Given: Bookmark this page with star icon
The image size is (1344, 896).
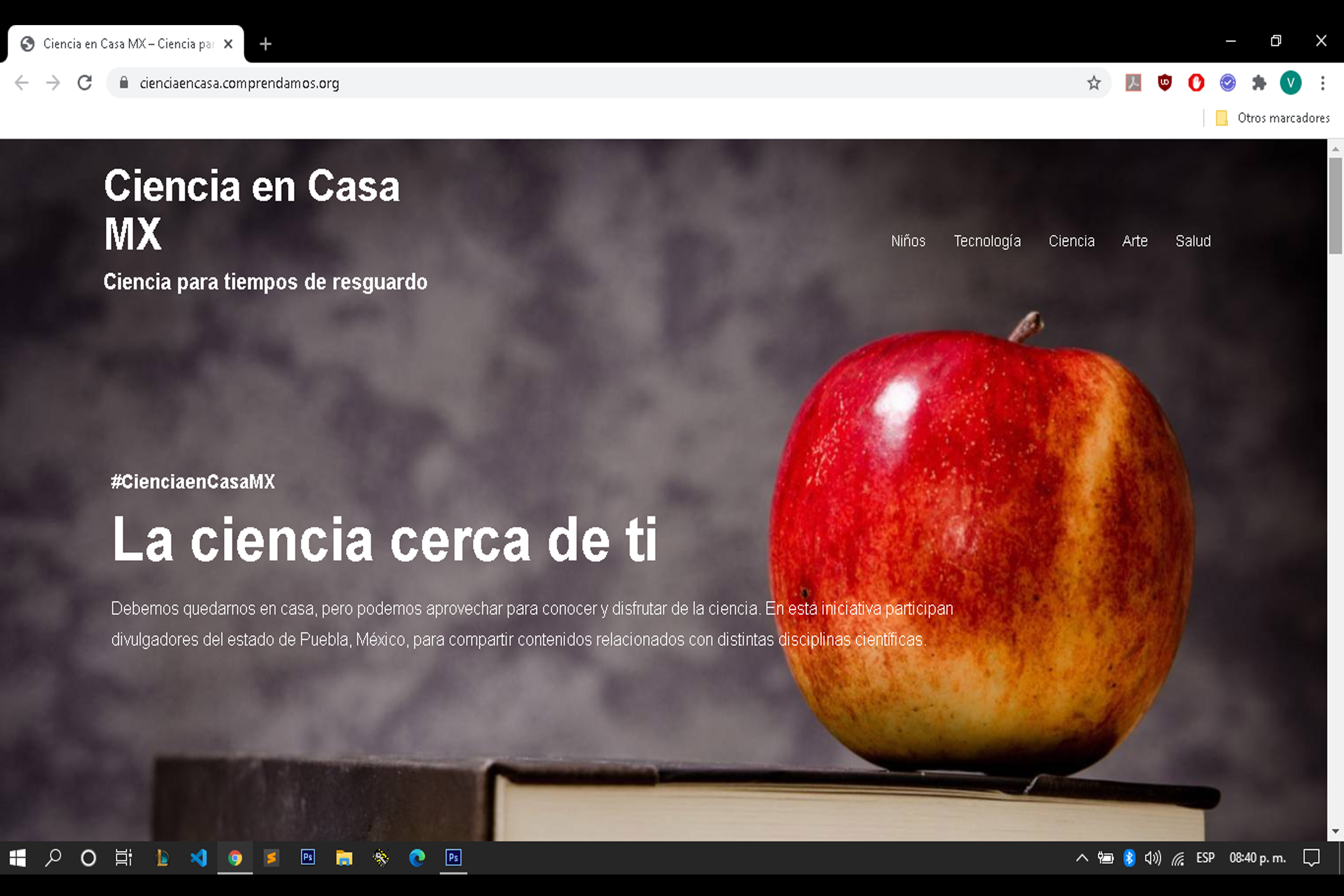Looking at the screenshot, I should pyautogui.click(x=1094, y=83).
